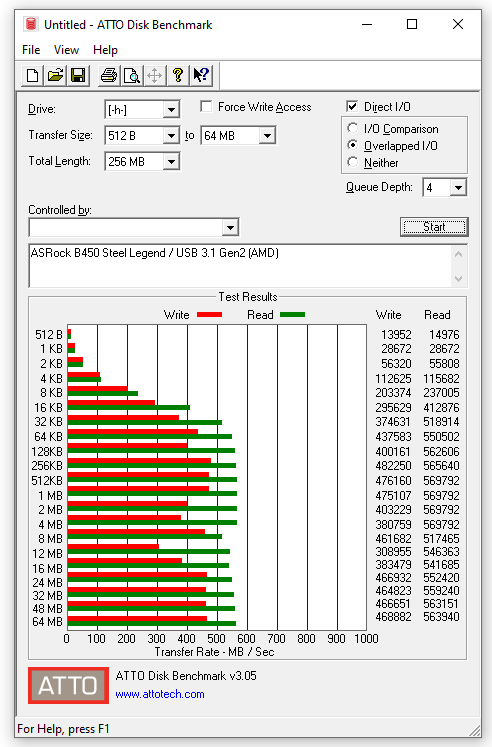Expand Transfer Size maximum 64 MB dropdown
This screenshot has width=492, height=747.
click(267, 136)
